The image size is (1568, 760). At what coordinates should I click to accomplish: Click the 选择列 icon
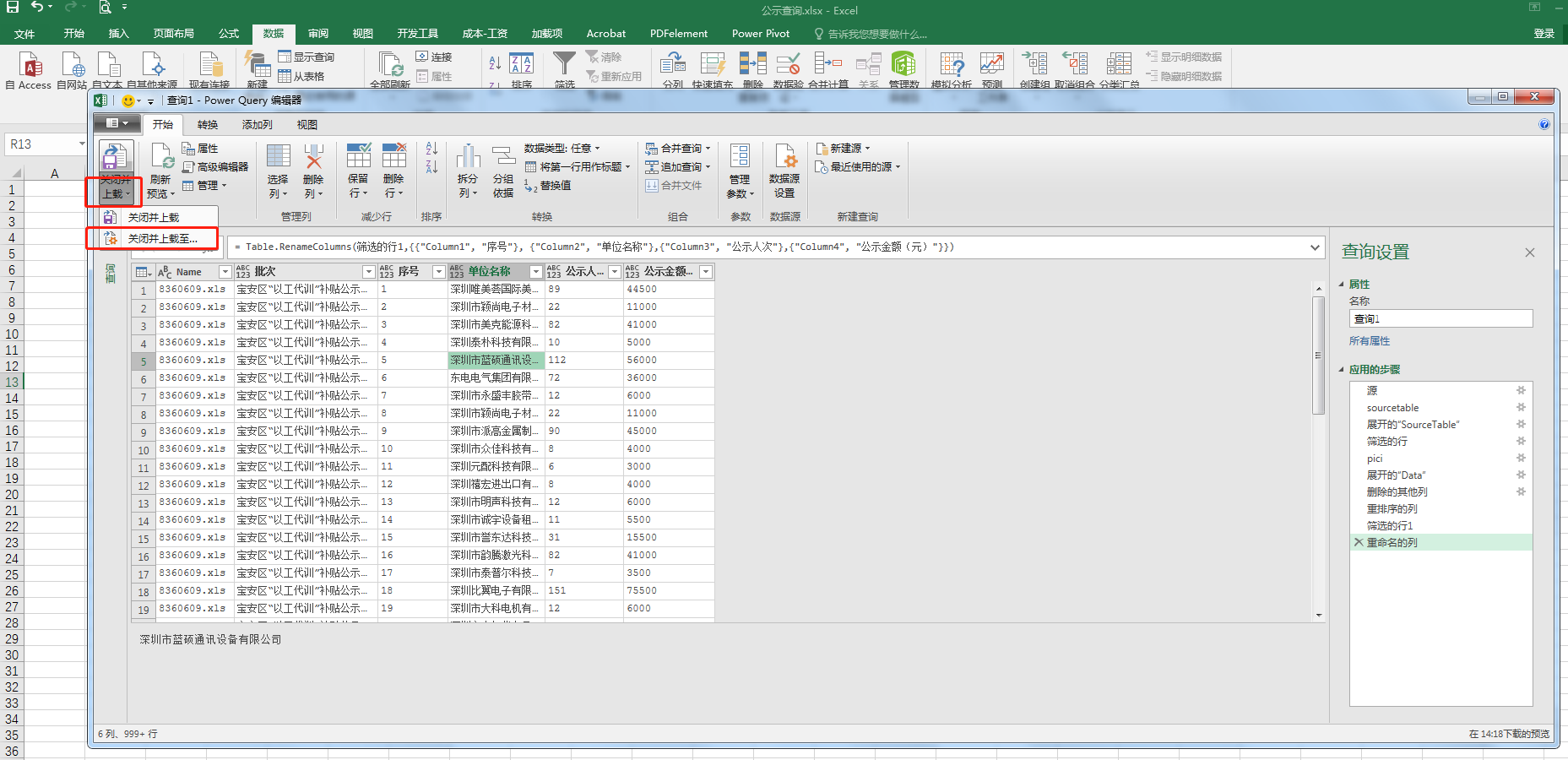pos(278,156)
